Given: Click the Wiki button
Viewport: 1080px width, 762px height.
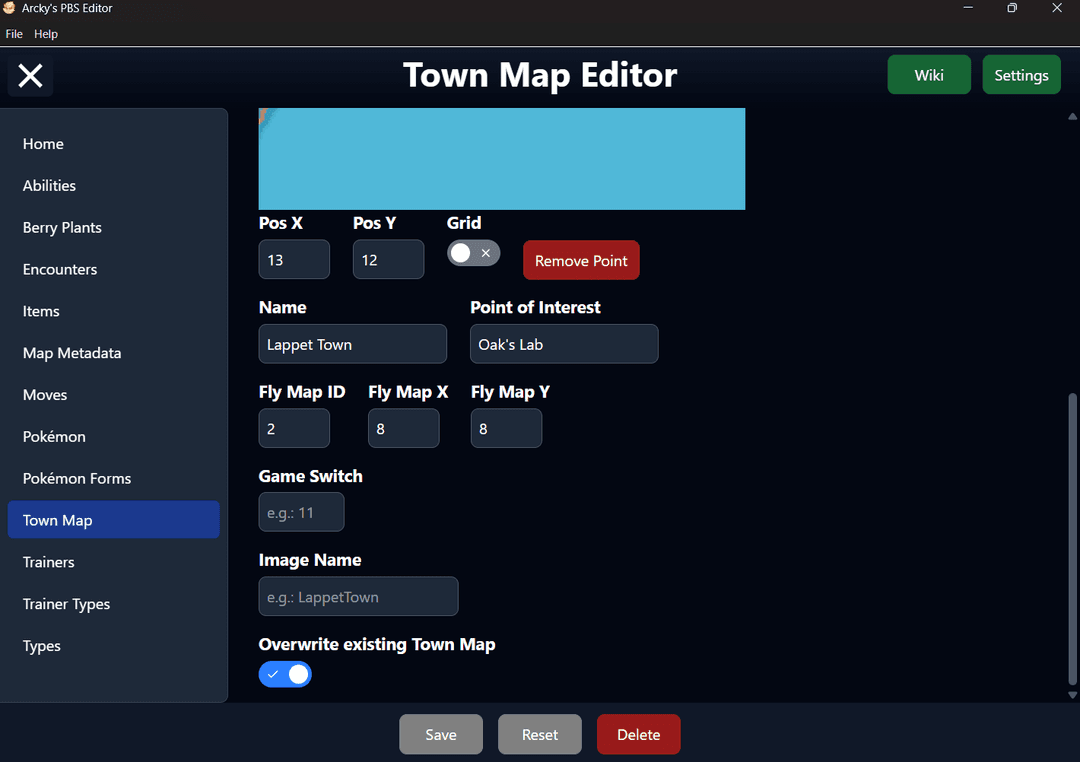Looking at the screenshot, I should 928,75.
